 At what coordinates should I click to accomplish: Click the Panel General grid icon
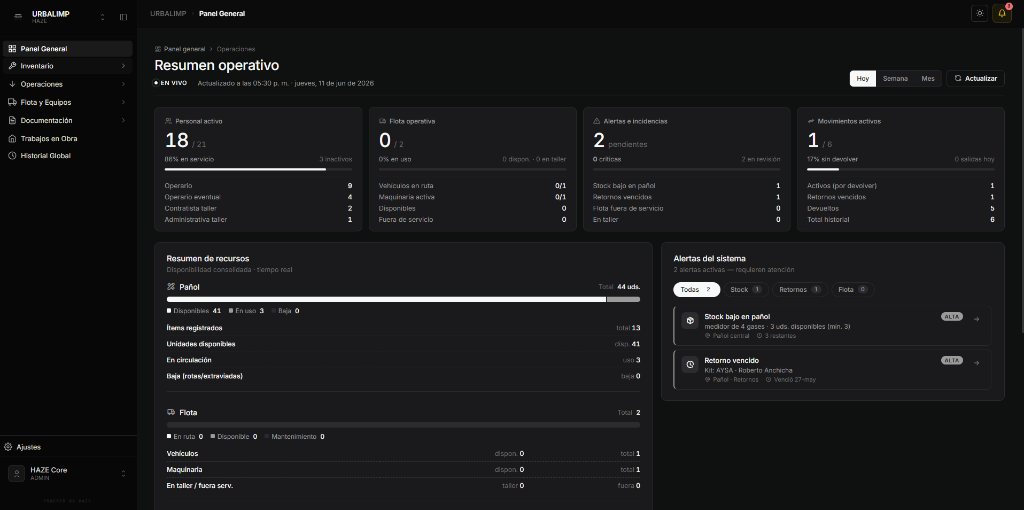[12, 49]
